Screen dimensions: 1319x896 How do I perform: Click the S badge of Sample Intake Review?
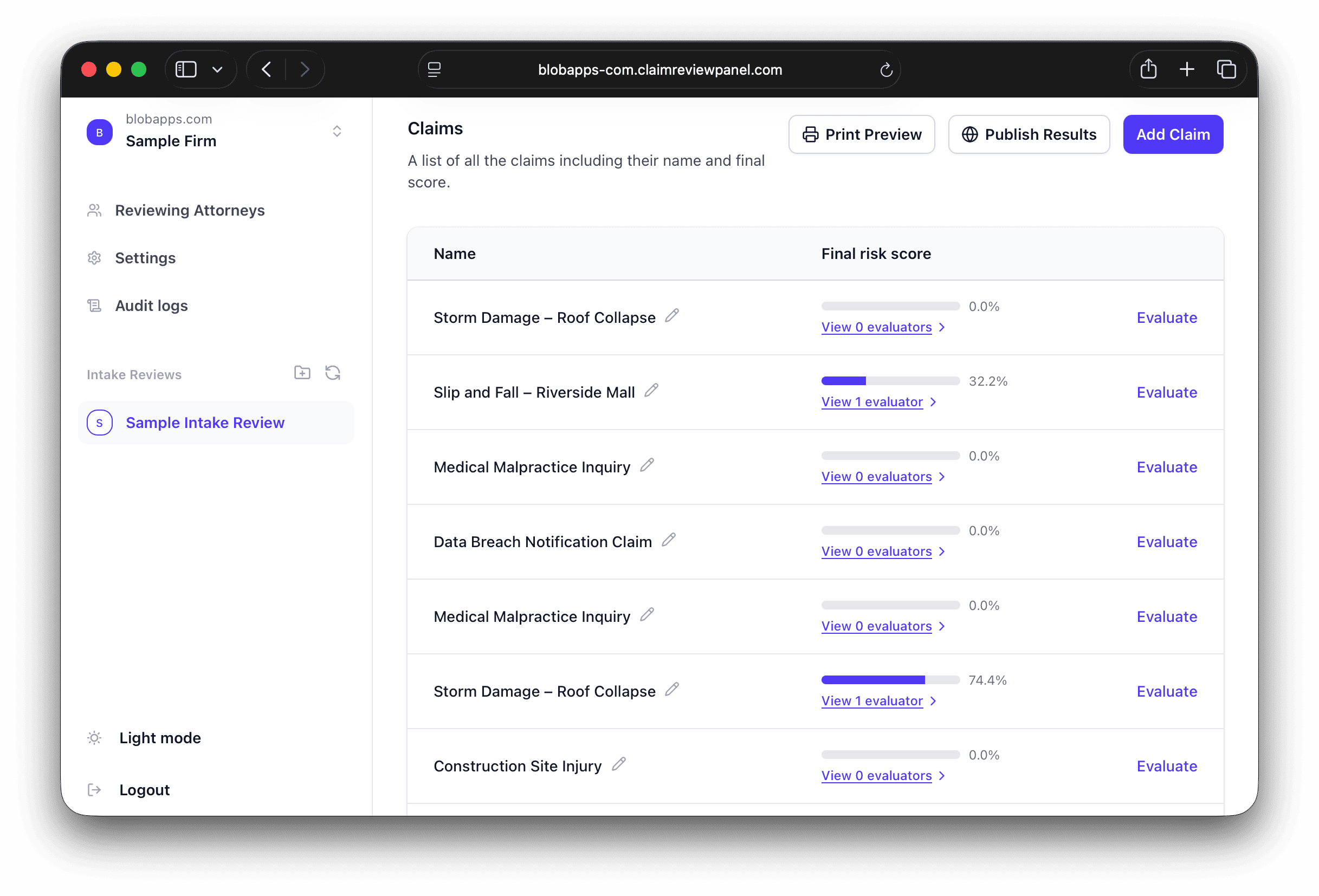pos(99,423)
